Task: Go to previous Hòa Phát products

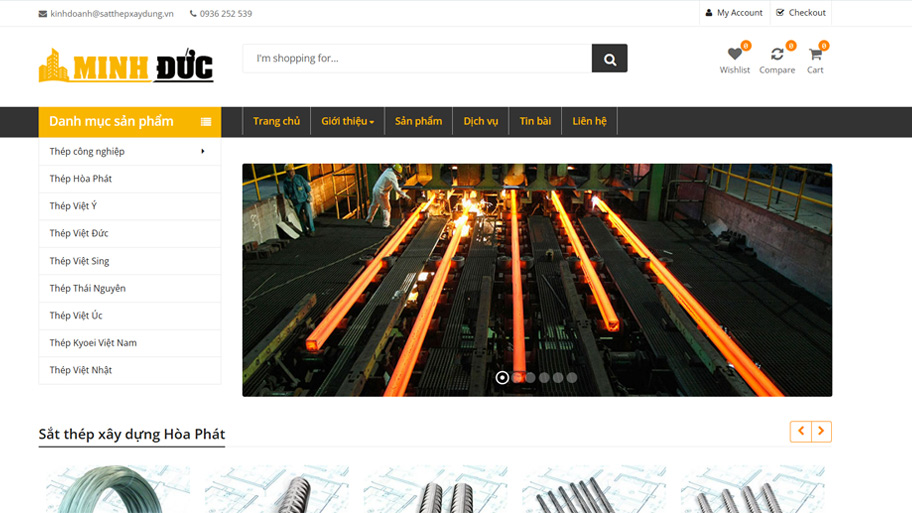Action: click(801, 431)
